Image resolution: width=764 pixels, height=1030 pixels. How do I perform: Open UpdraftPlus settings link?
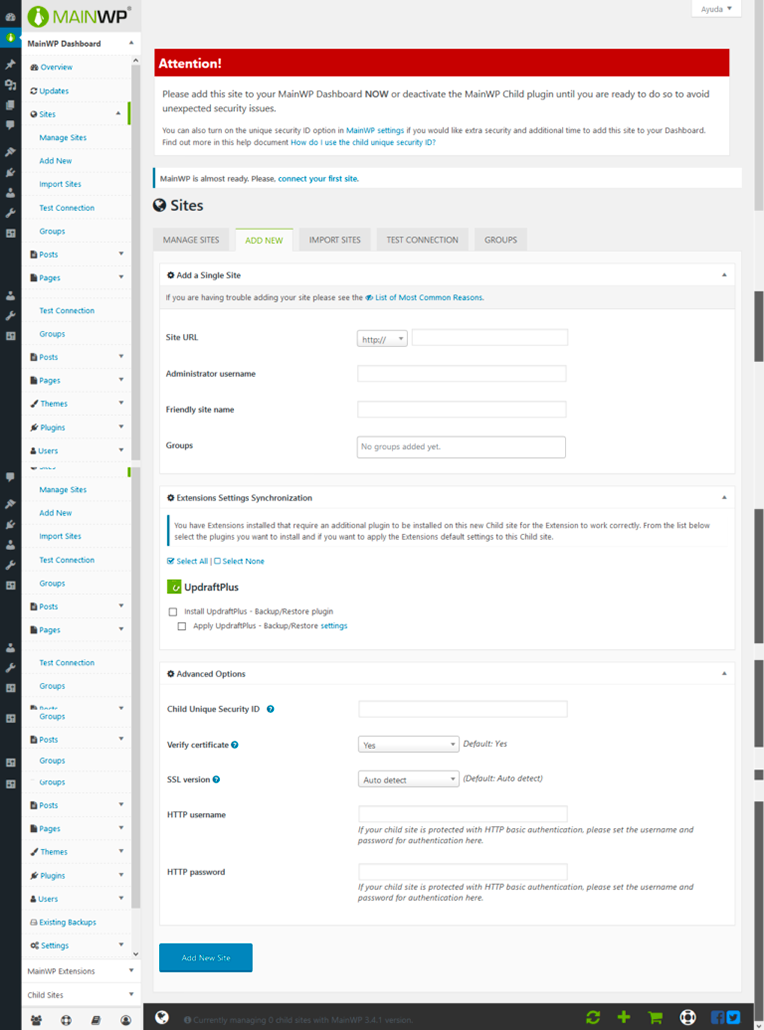click(334, 626)
